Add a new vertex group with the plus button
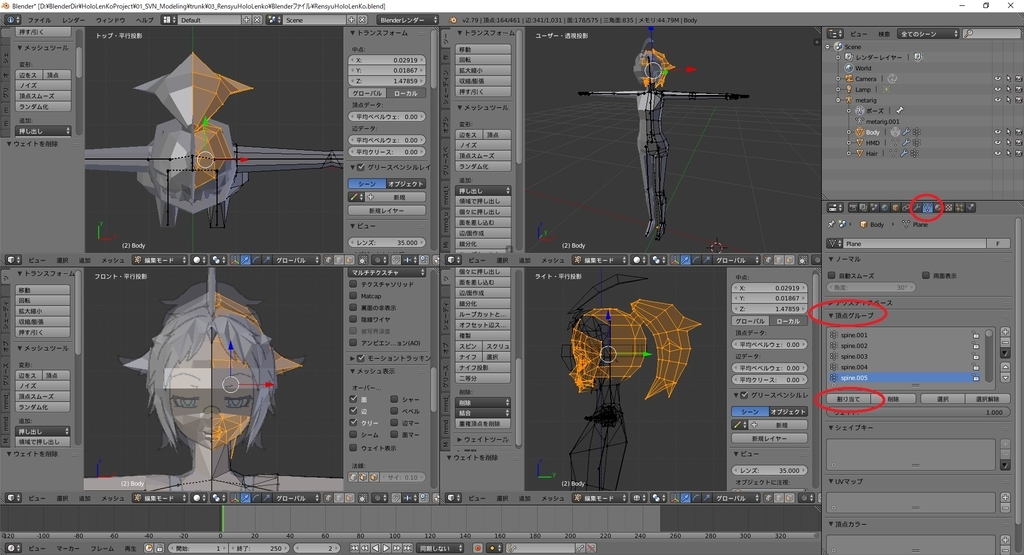Image resolution: width=1024 pixels, height=555 pixels. click(x=1006, y=332)
